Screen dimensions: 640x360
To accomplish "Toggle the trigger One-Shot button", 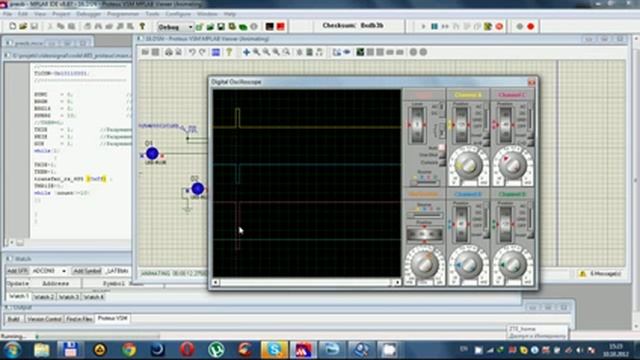I will (x=442, y=155).
